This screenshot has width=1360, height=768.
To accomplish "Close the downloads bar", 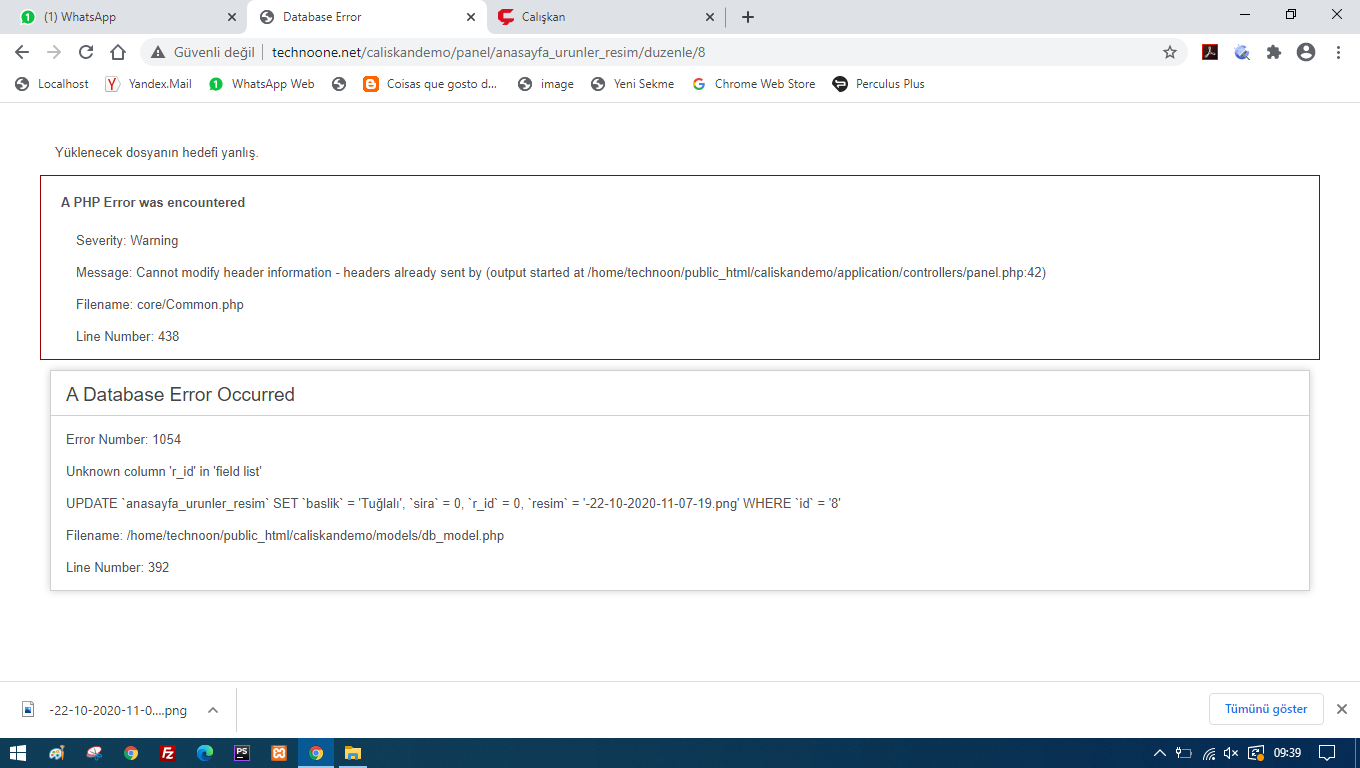I will coord(1342,709).
